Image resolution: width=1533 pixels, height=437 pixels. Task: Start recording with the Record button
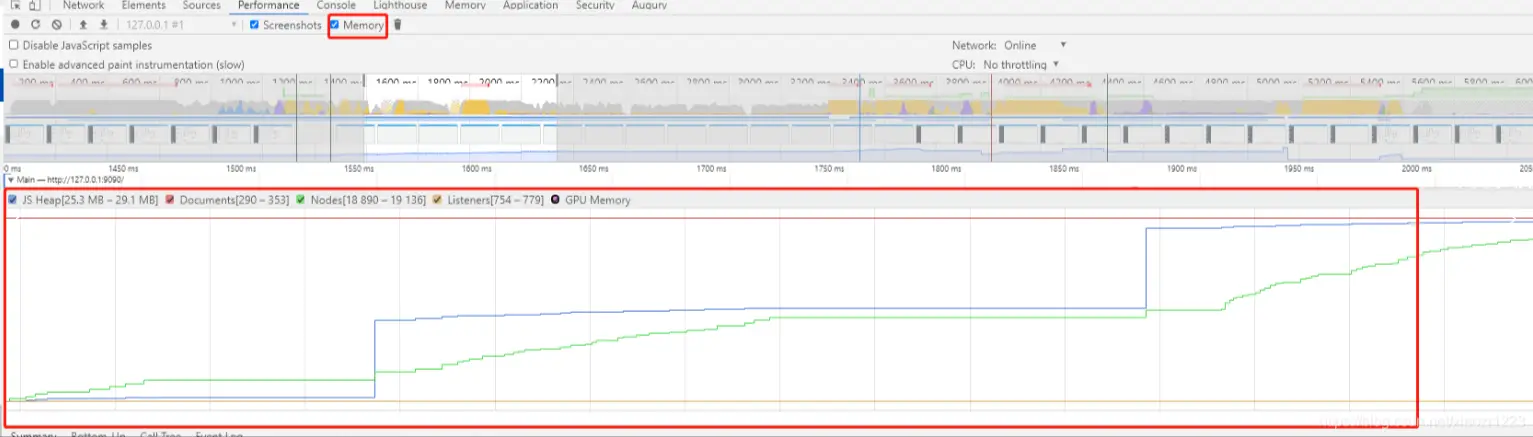(x=15, y=25)
